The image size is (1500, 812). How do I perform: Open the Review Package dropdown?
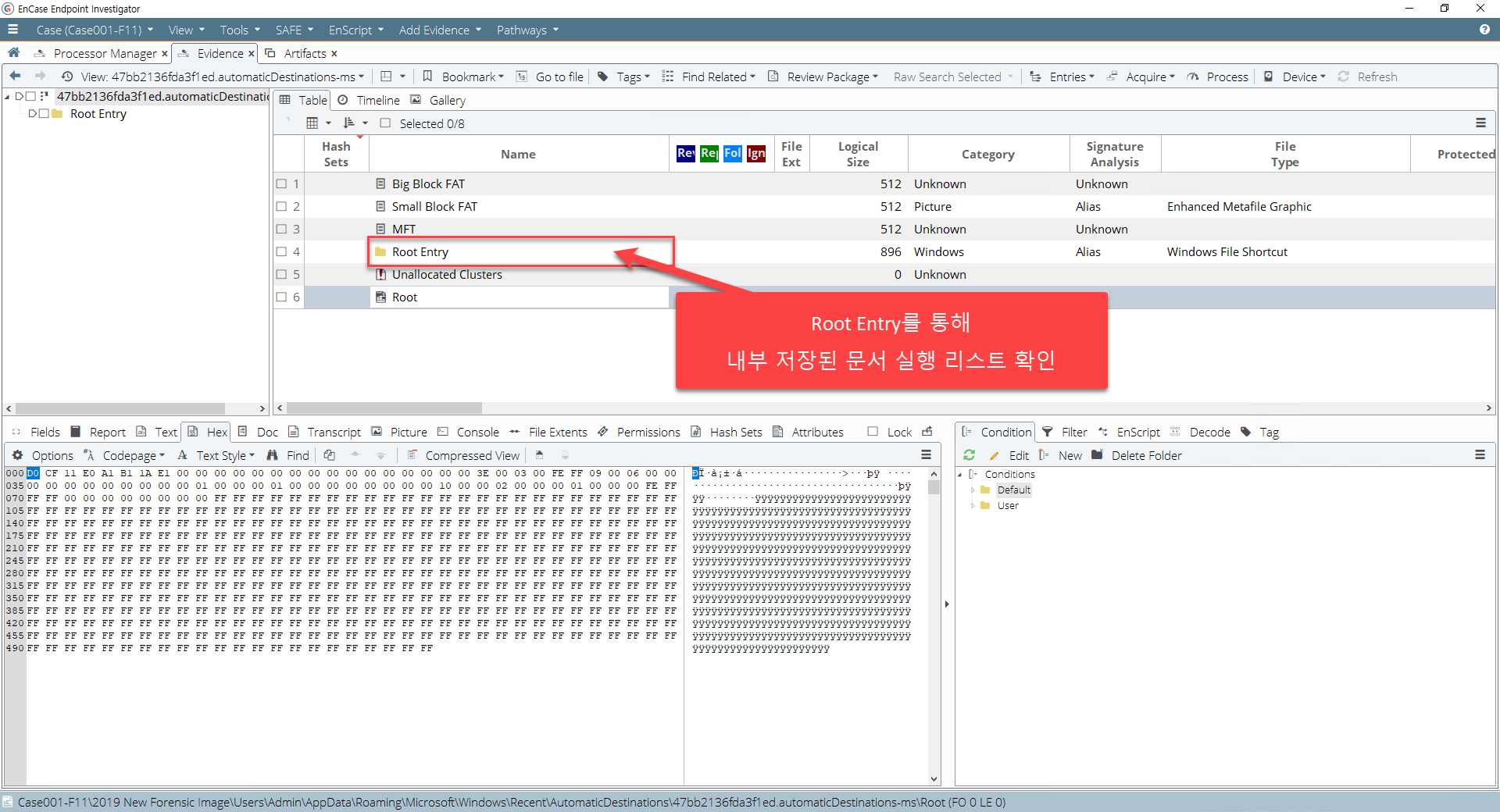pyautogui.click(x=823, y=77)
